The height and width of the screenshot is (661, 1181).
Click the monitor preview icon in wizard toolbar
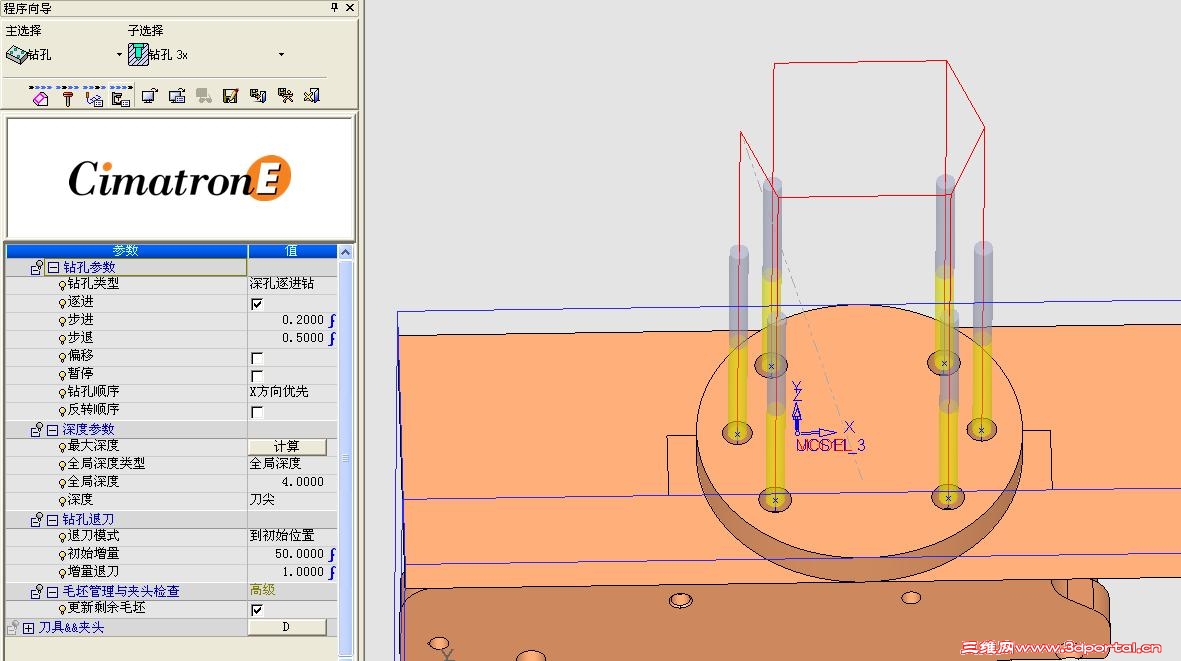149,96
